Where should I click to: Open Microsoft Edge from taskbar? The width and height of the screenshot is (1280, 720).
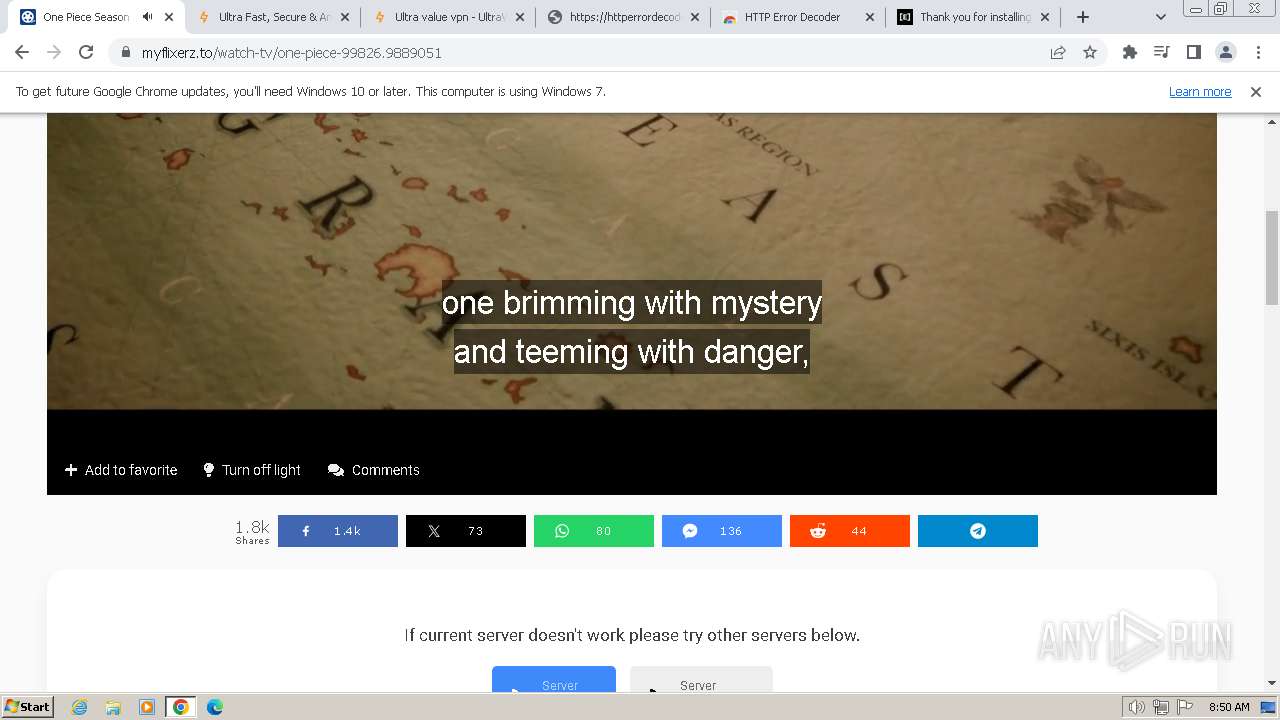[214, 707]
